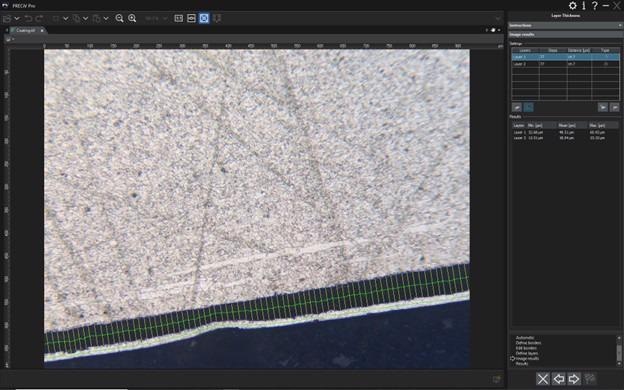Click the leftmost button under the layers table

coord(517,107)
